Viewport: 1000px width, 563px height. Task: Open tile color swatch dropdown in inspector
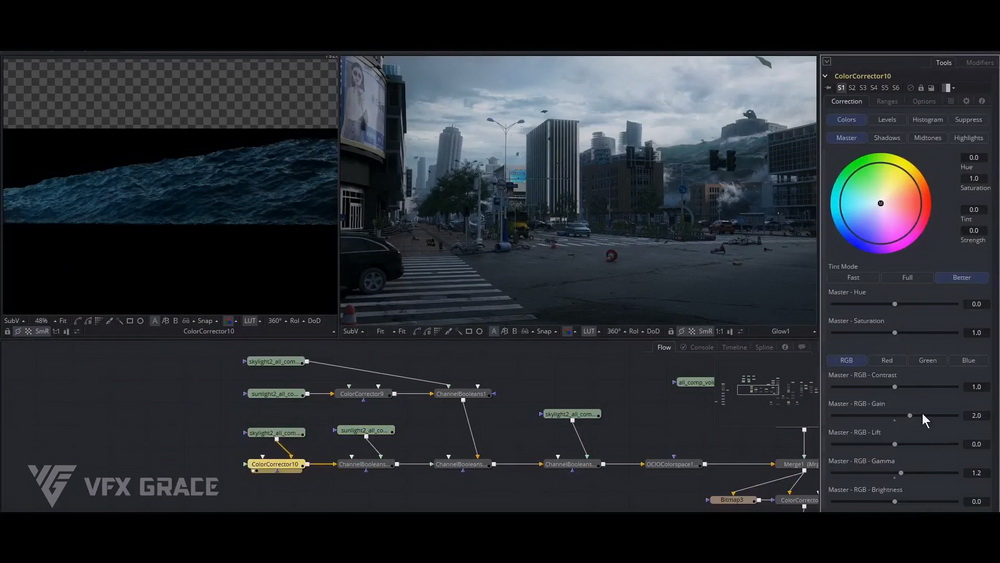point(949,88)
